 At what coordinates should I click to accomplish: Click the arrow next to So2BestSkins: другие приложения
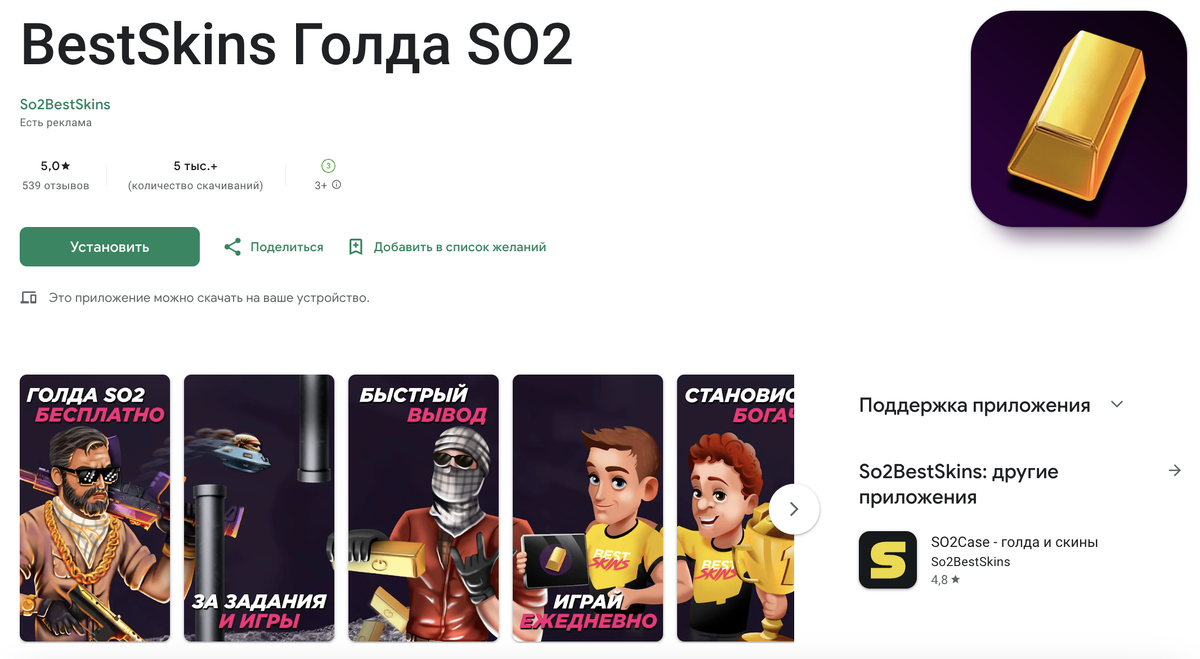(1175, 471)
